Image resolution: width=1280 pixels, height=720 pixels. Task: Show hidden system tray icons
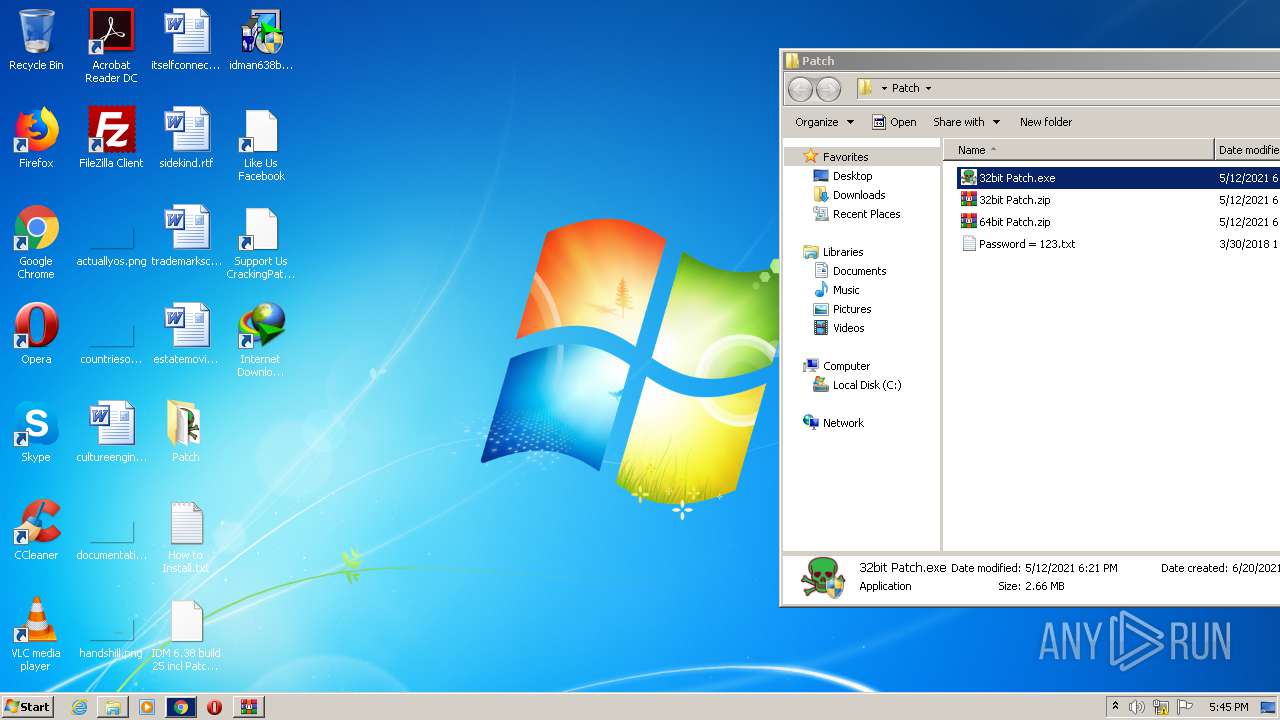coord(1115,707)
